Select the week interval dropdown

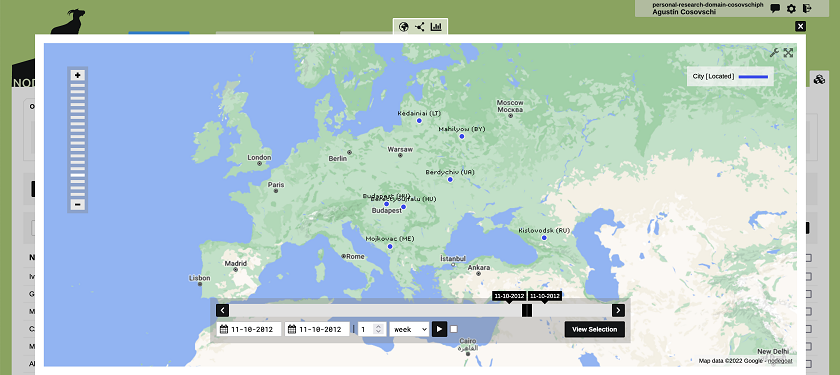(x=409, y=329)
